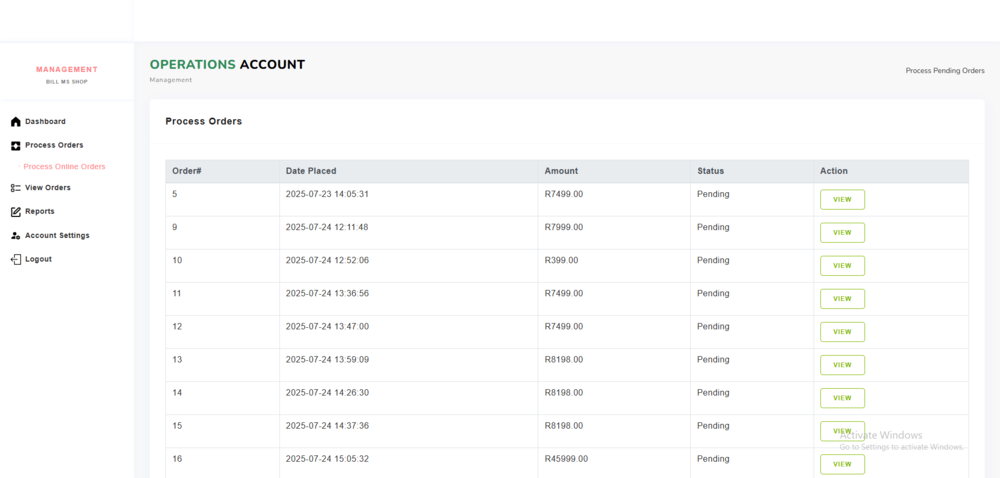View the R45999.00 order 16
The image size is (1000, 478).
tap(842, 464)
